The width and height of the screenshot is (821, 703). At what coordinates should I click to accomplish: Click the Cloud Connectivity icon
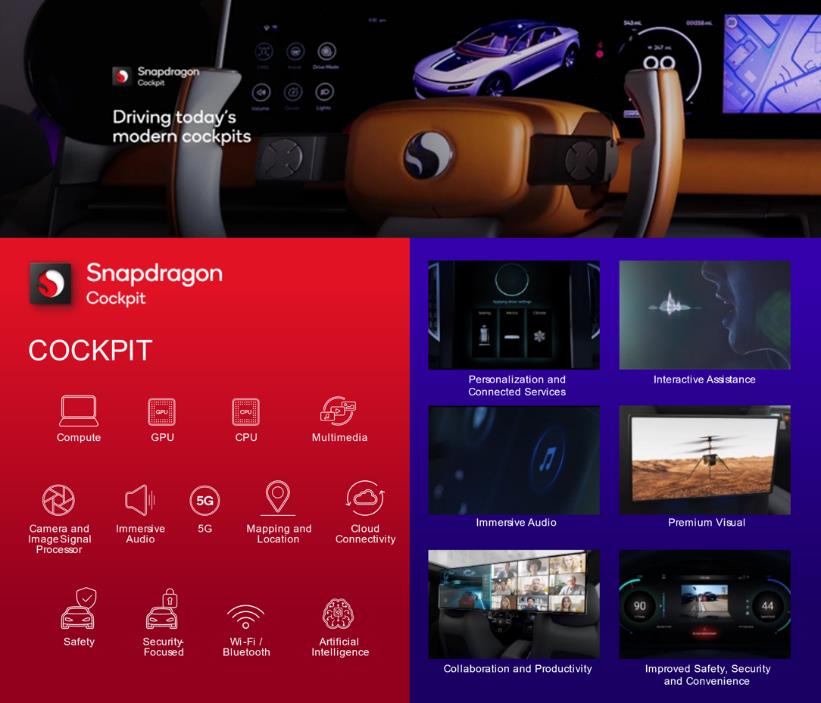[x=365, y=498]
